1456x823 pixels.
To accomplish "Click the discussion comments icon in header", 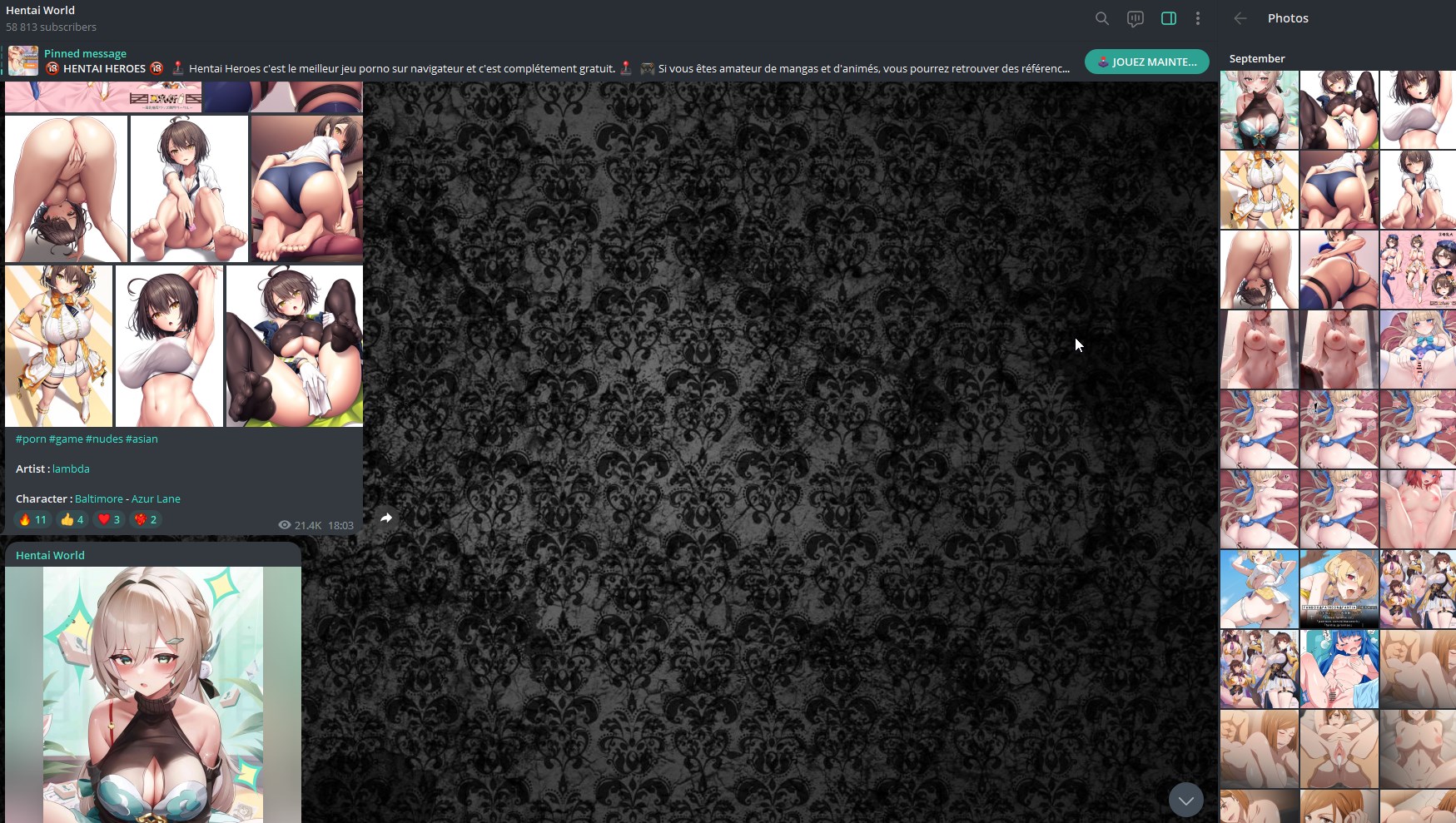I will coord(1135,18).
